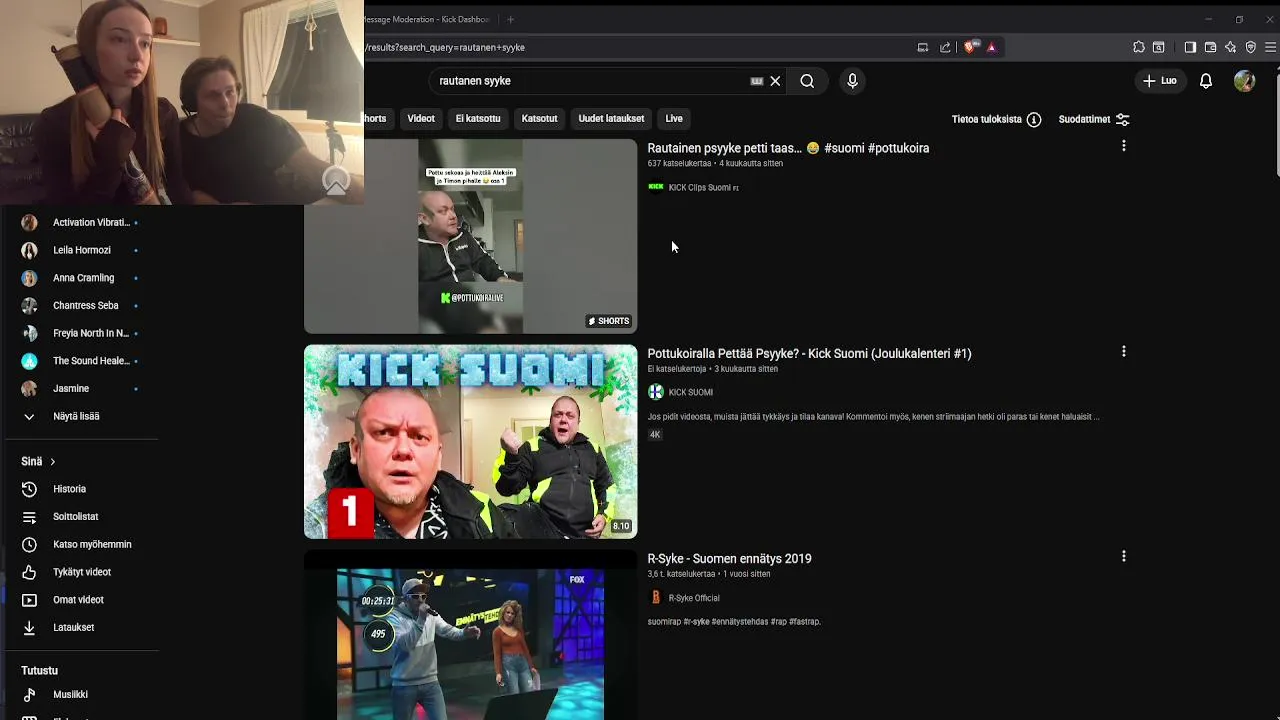Click the Historia clock icon
1280x720 pixels.
(x=29, y=489)
